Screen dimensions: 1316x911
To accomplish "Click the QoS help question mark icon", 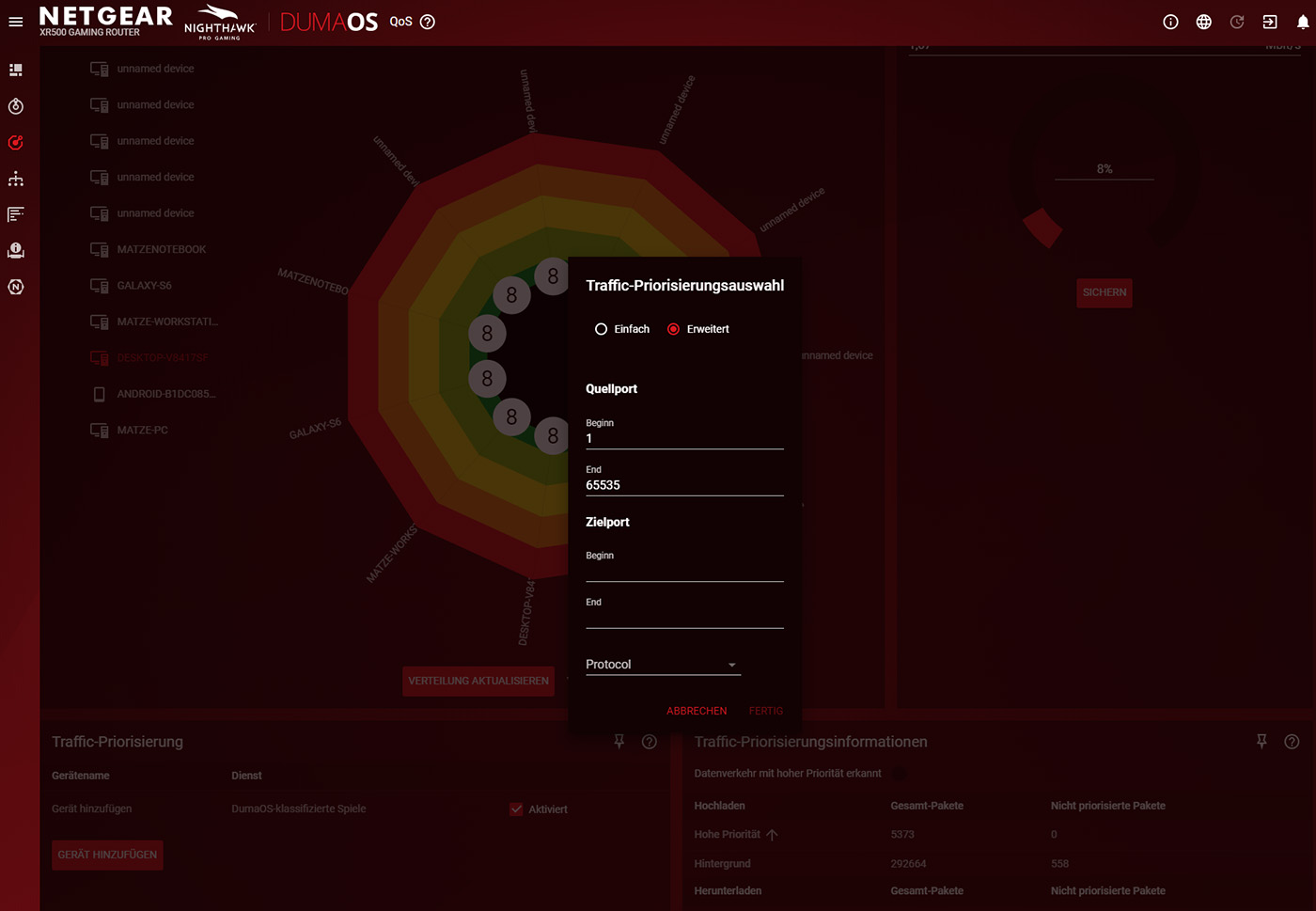I will (x=428, y=22).
